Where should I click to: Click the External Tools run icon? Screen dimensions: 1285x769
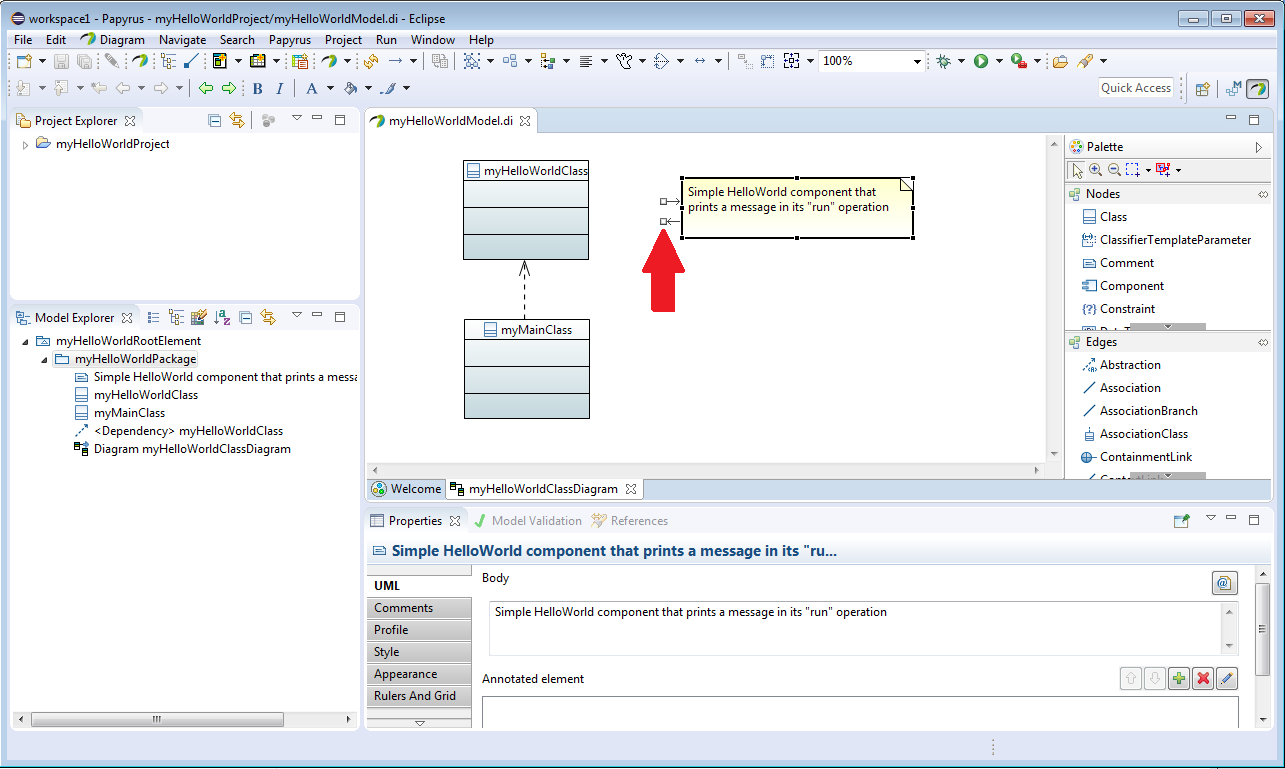1018,61
